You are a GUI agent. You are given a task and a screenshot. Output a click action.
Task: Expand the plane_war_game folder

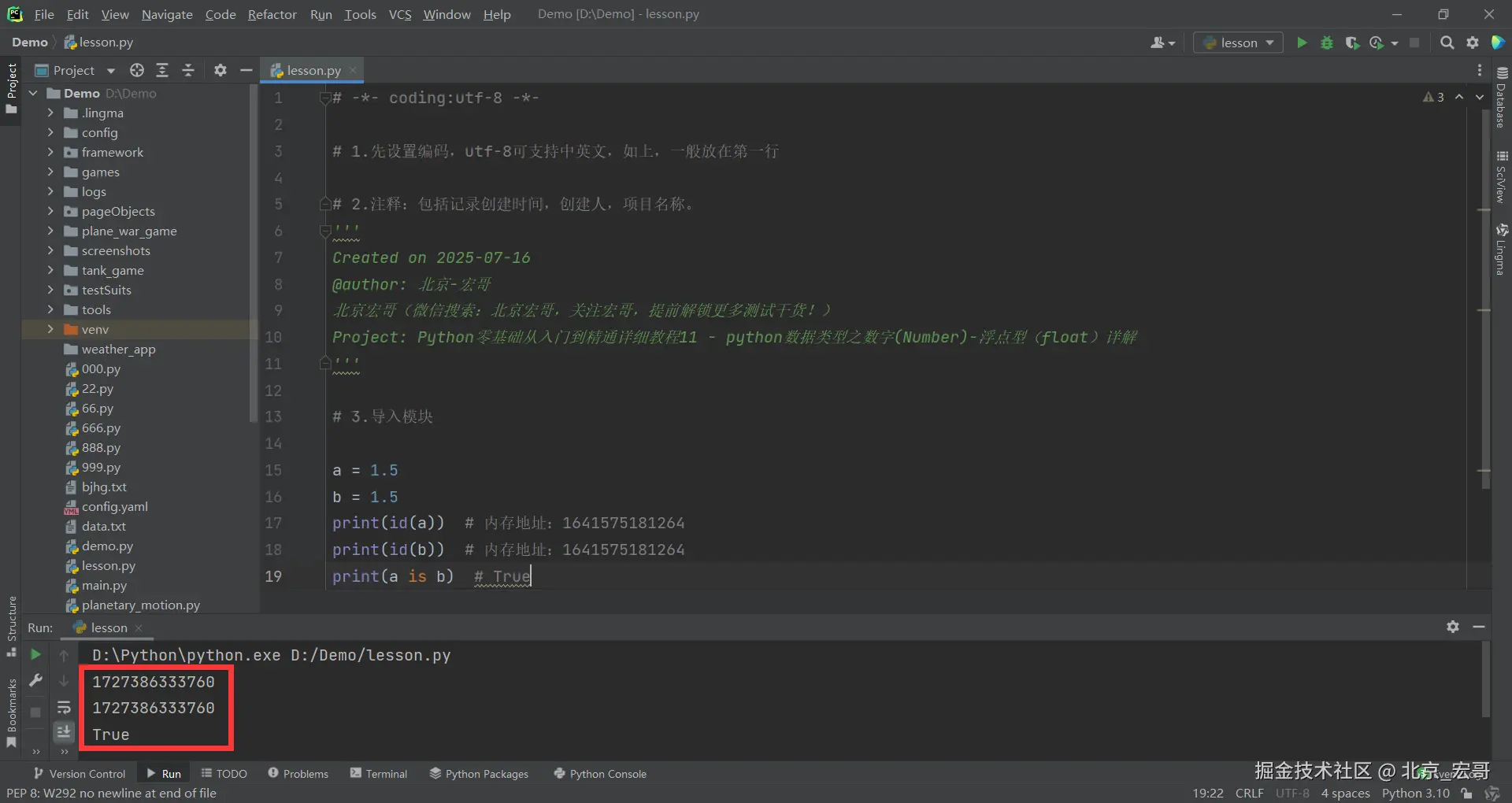(x=50, y=231)
